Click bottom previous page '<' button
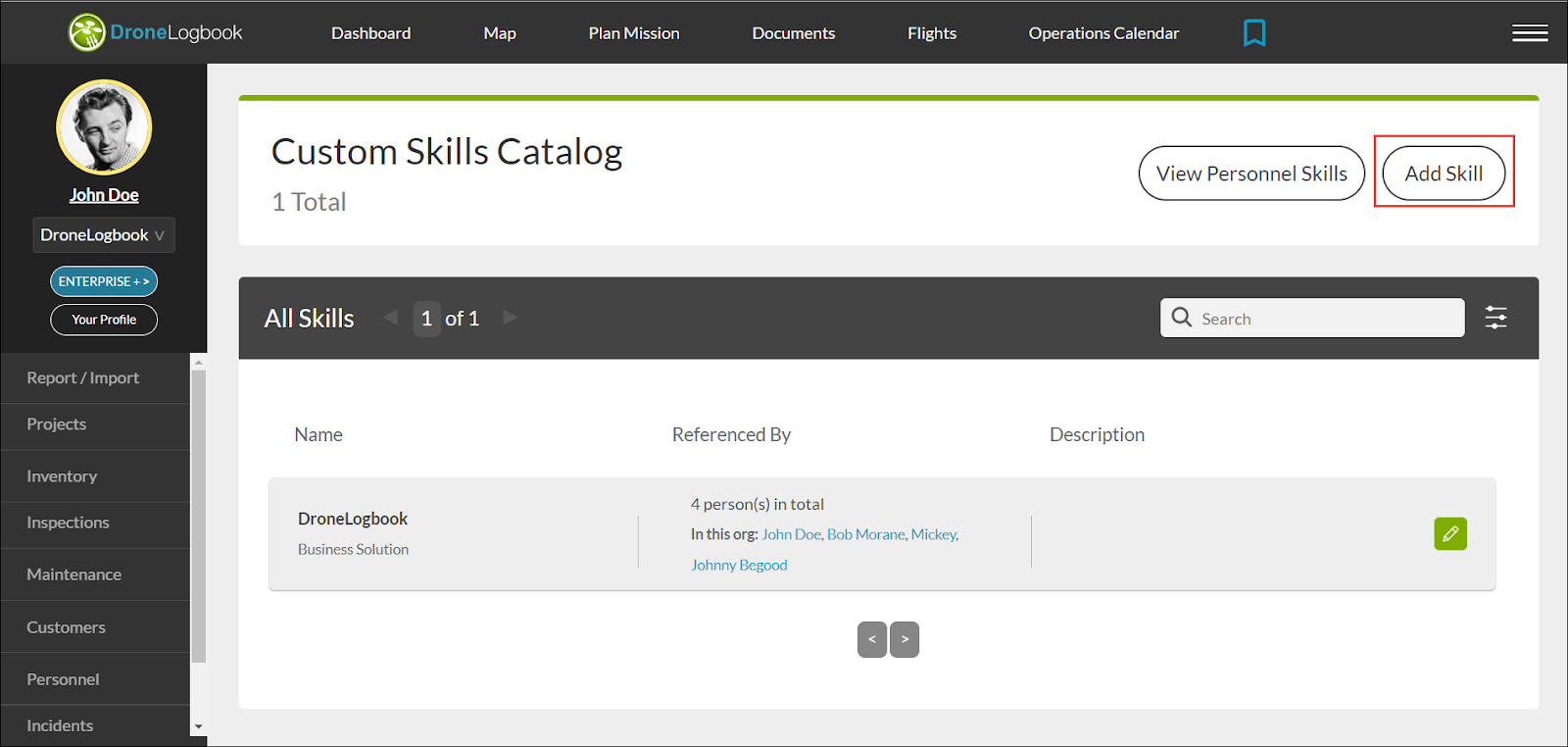The width and height of the screenshot is (1568, 747). coord(872,639)
